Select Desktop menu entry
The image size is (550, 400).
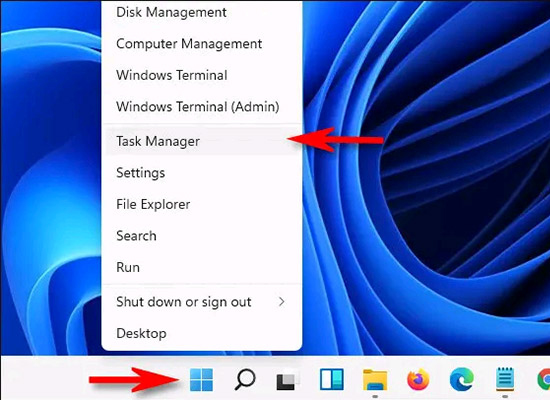tap(202, 333)
